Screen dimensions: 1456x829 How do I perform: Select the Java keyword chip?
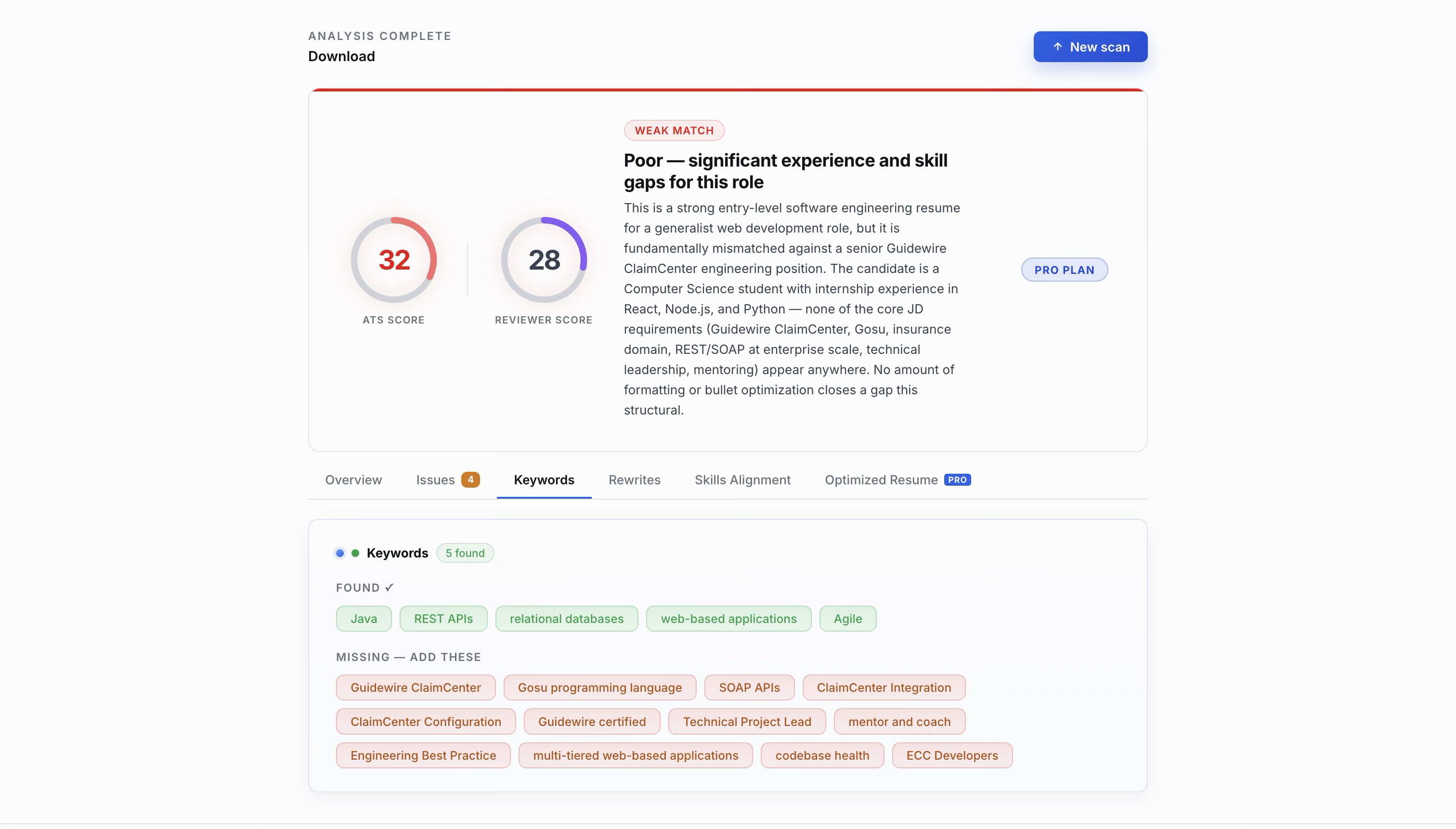364,618
